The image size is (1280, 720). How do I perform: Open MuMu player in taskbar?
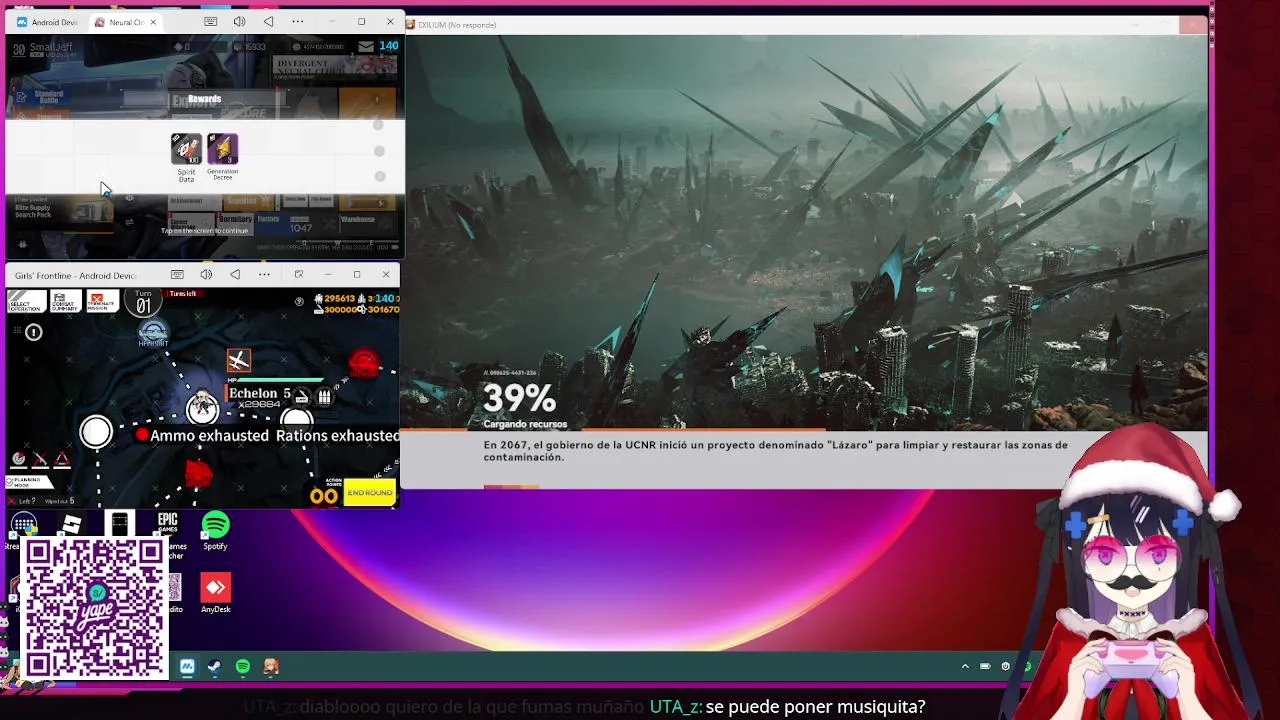coord(187,666)
